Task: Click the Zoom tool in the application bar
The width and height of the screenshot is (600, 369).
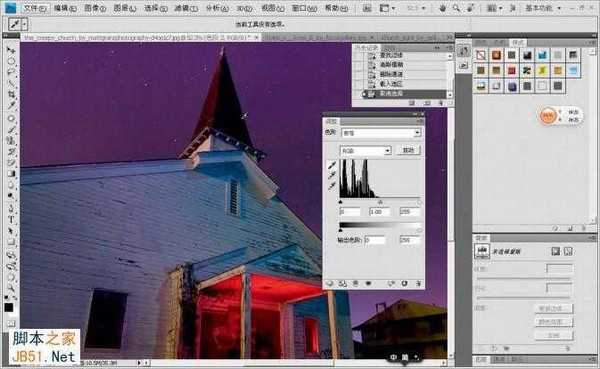Action: [456, 8]
